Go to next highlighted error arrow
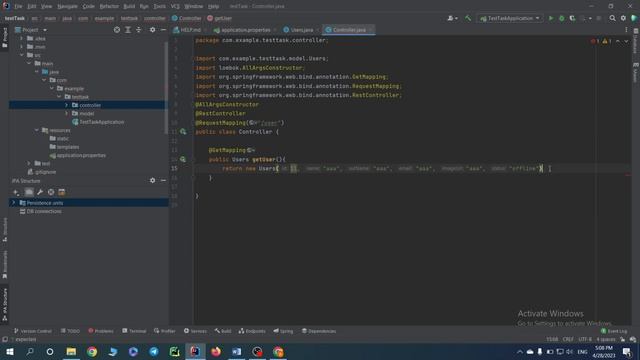640x360 pixels. tap(626, 41)
